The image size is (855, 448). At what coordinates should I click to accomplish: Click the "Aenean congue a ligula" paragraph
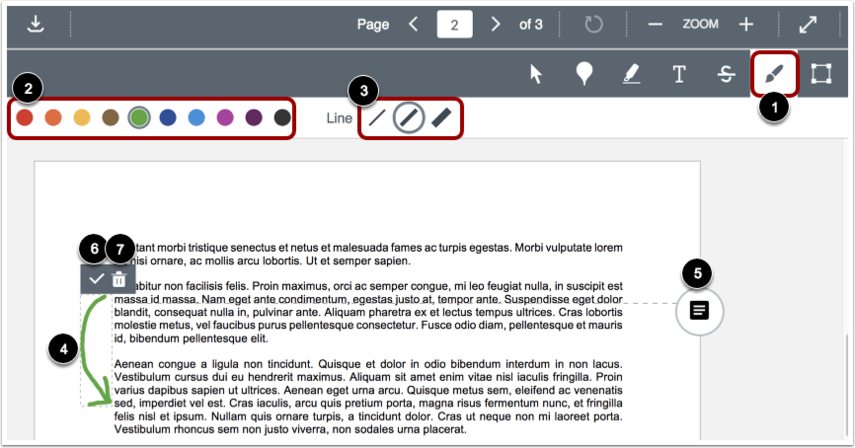click(368, 397)
